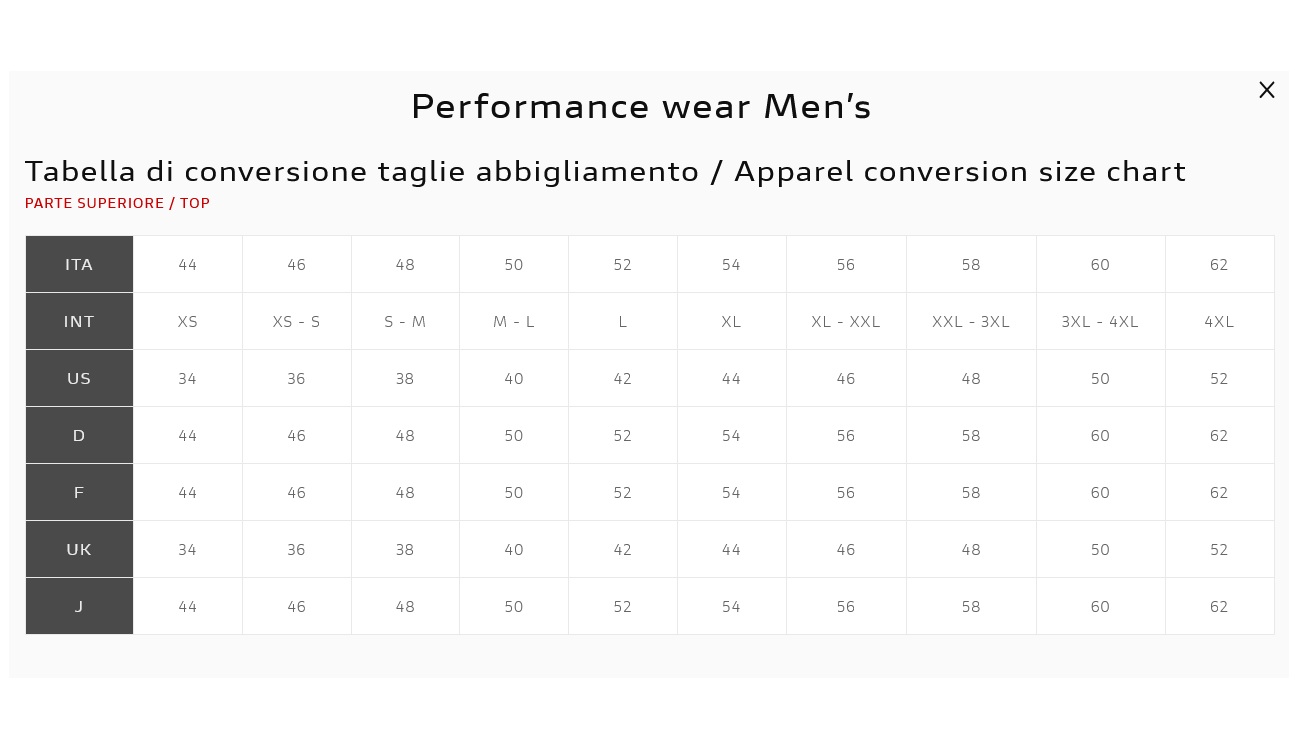Select the J row header
1300x750 pixels.
coord(79,606)
